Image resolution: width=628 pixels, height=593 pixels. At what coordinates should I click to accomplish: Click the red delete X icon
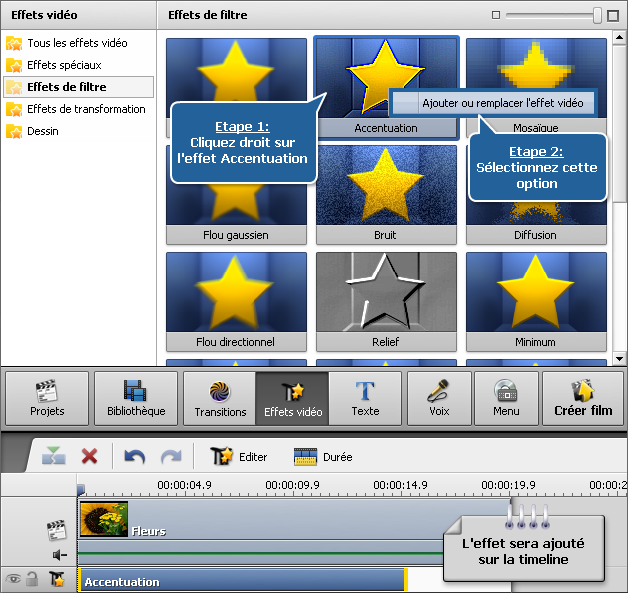(x=89, y=456)
